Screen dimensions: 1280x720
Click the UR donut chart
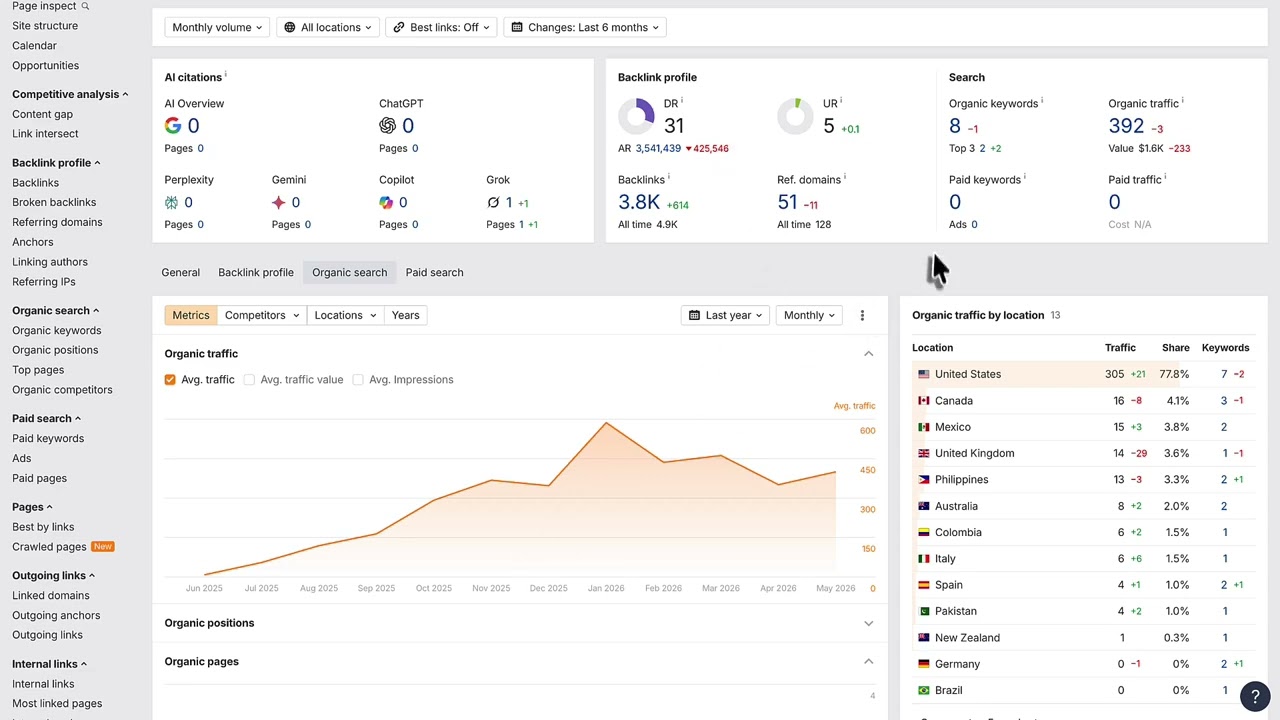[x=795, y=117]
